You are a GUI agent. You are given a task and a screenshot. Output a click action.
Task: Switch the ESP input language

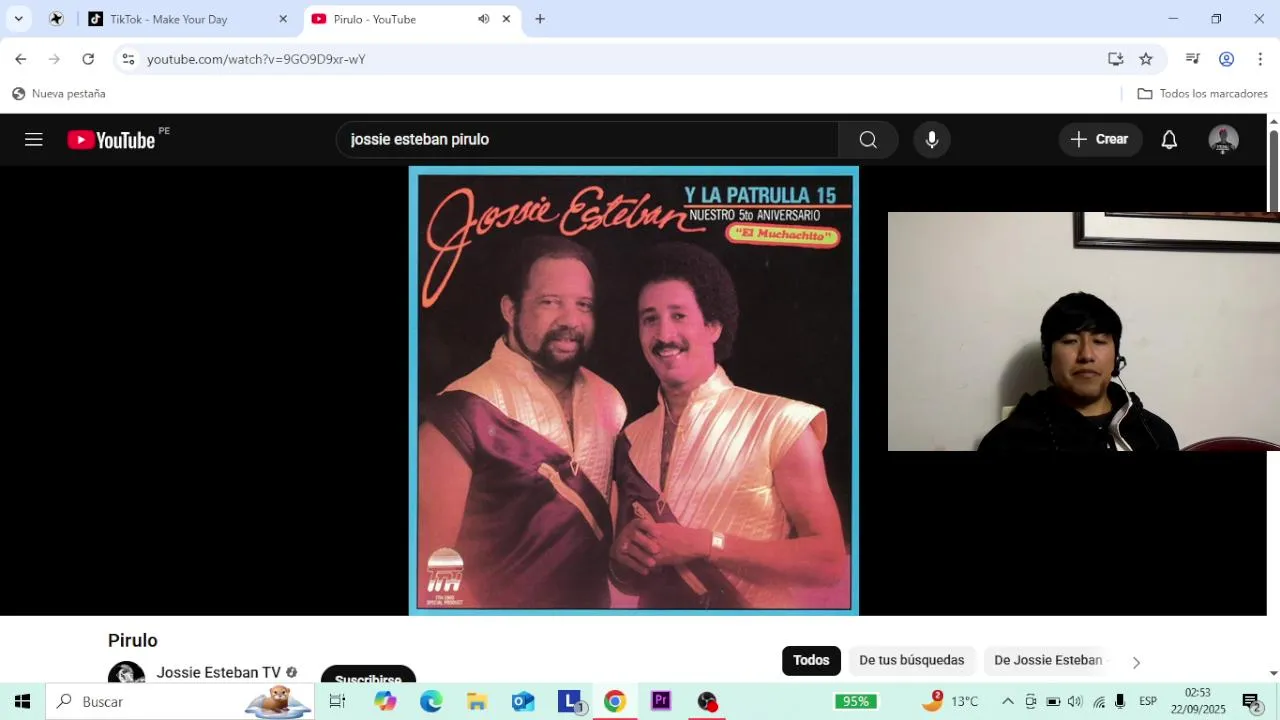click(1149, 702)
